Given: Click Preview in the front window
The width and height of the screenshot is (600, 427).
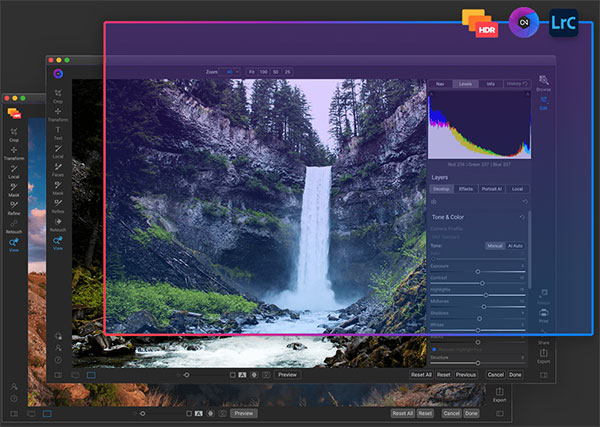Looking at the screenshot, I should coord(287,375).
